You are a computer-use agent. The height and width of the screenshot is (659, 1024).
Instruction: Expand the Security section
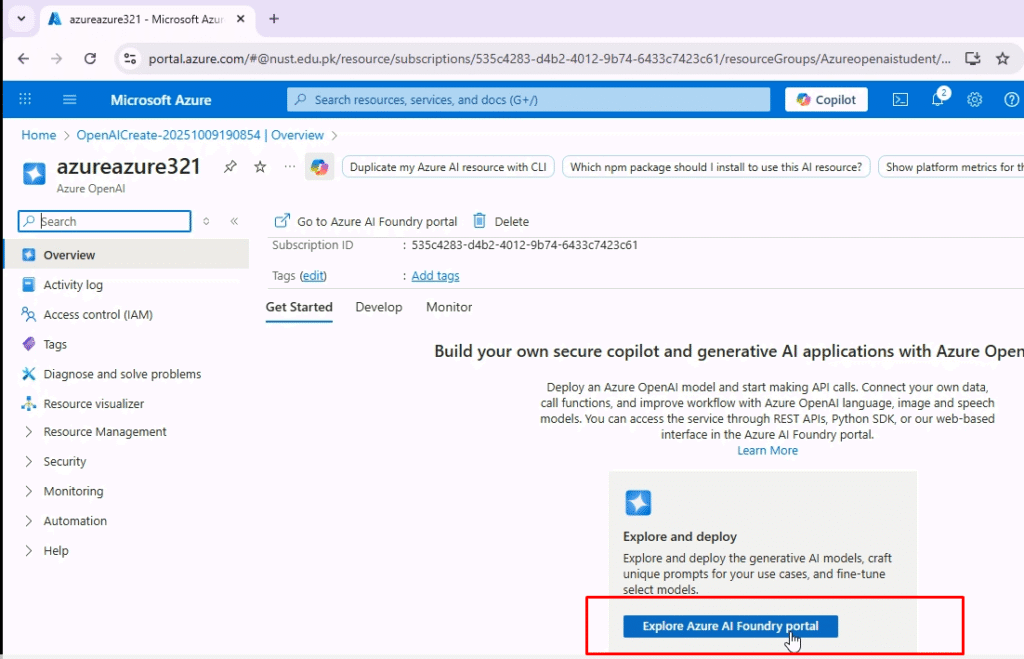click(64, 462)
